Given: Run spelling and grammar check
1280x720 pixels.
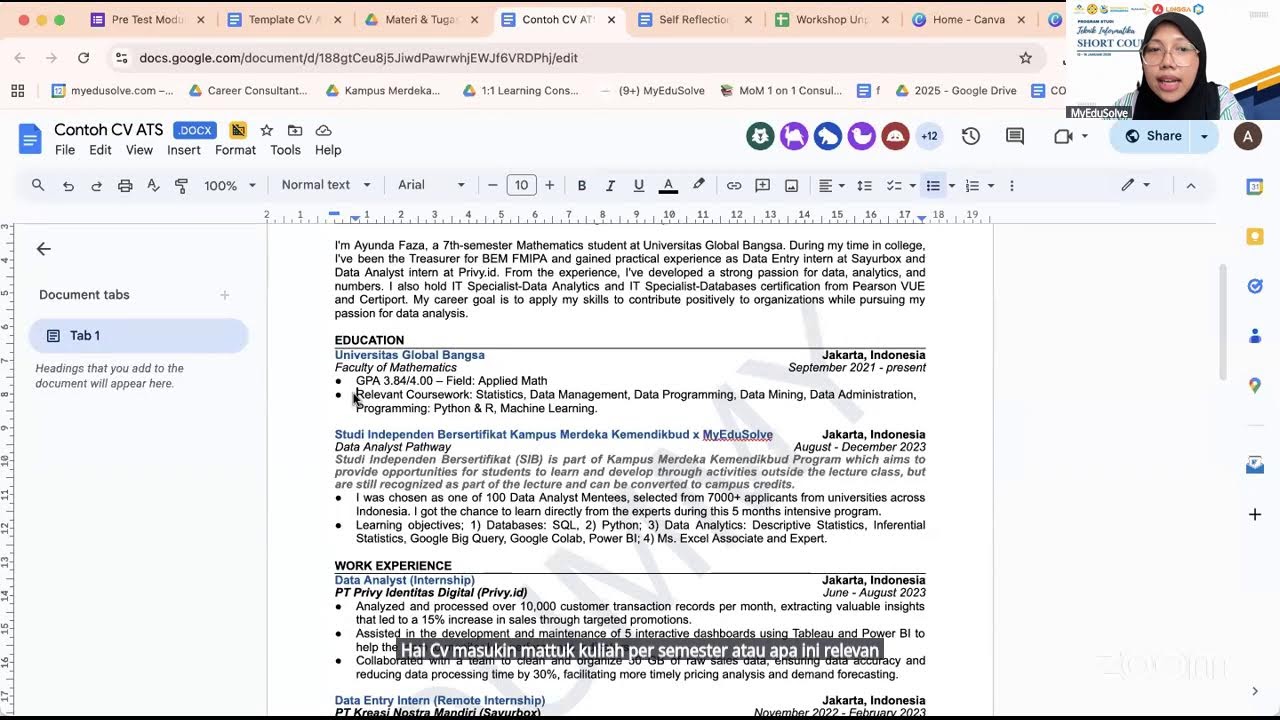Looking at the screenshot, I should [x=153, y=185].
